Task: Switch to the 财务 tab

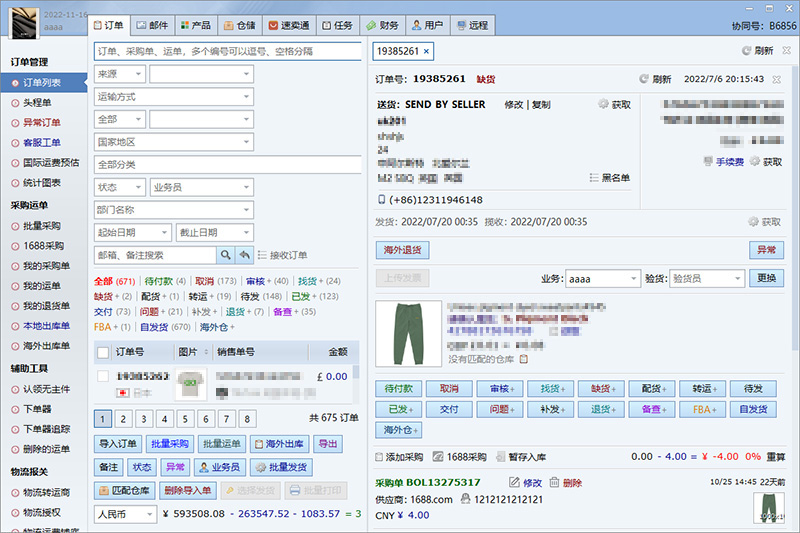Action: 383,25
